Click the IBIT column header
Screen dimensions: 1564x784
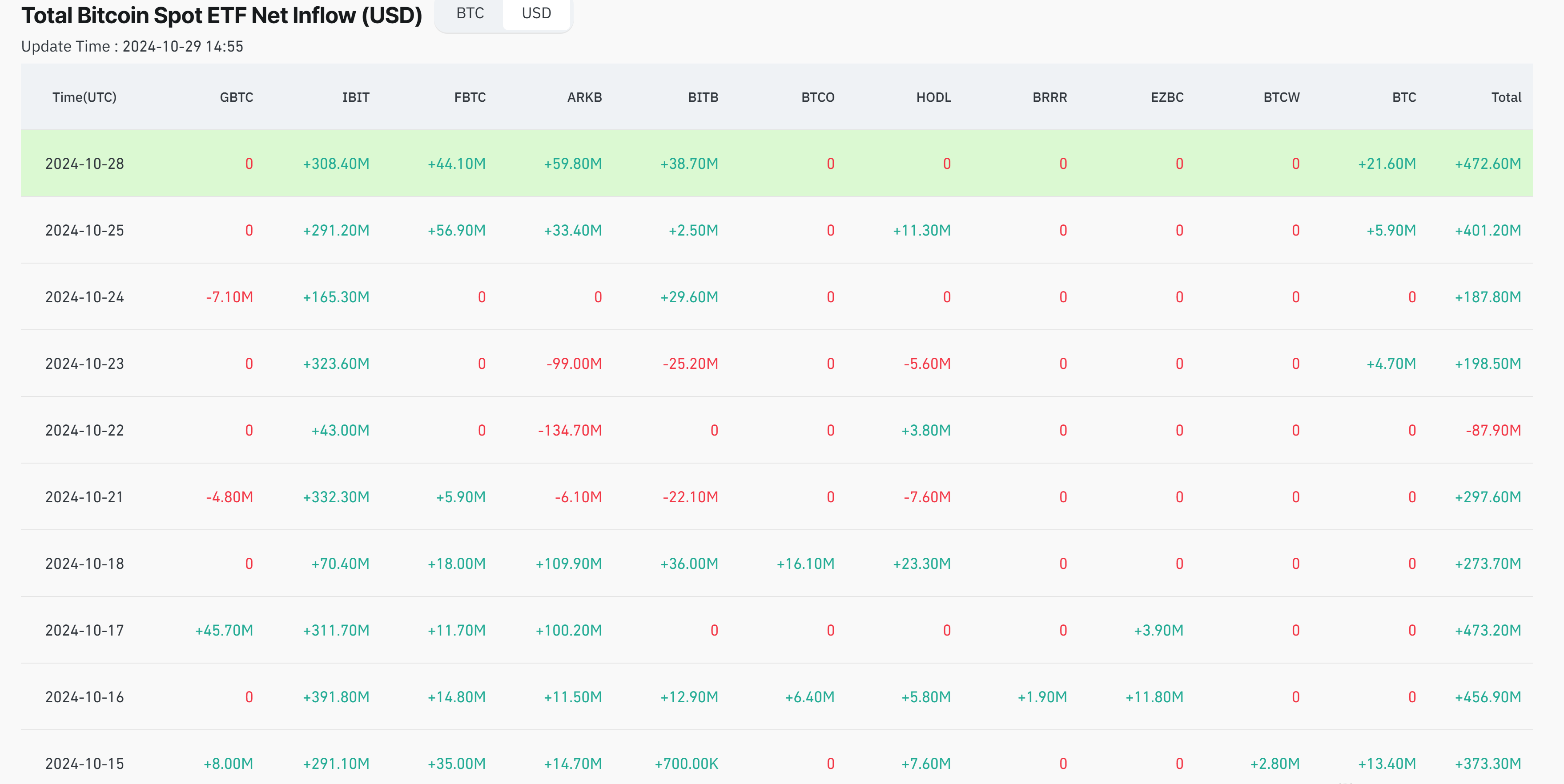[x=355, y=97]
